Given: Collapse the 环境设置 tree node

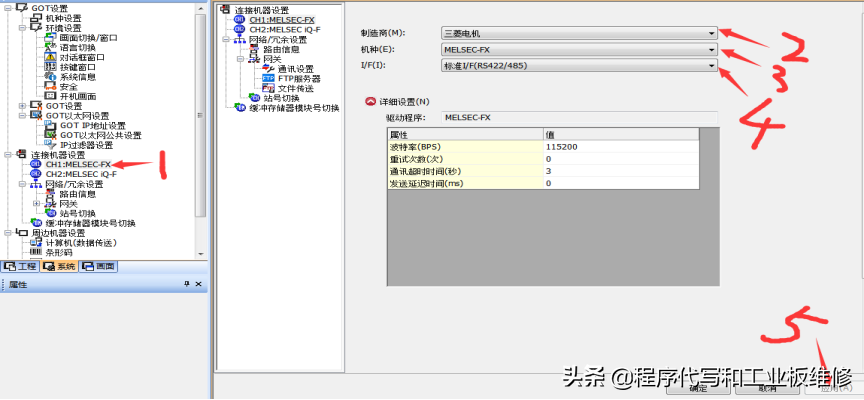Looking at the screenshot, I should click(x=22, y=28).
